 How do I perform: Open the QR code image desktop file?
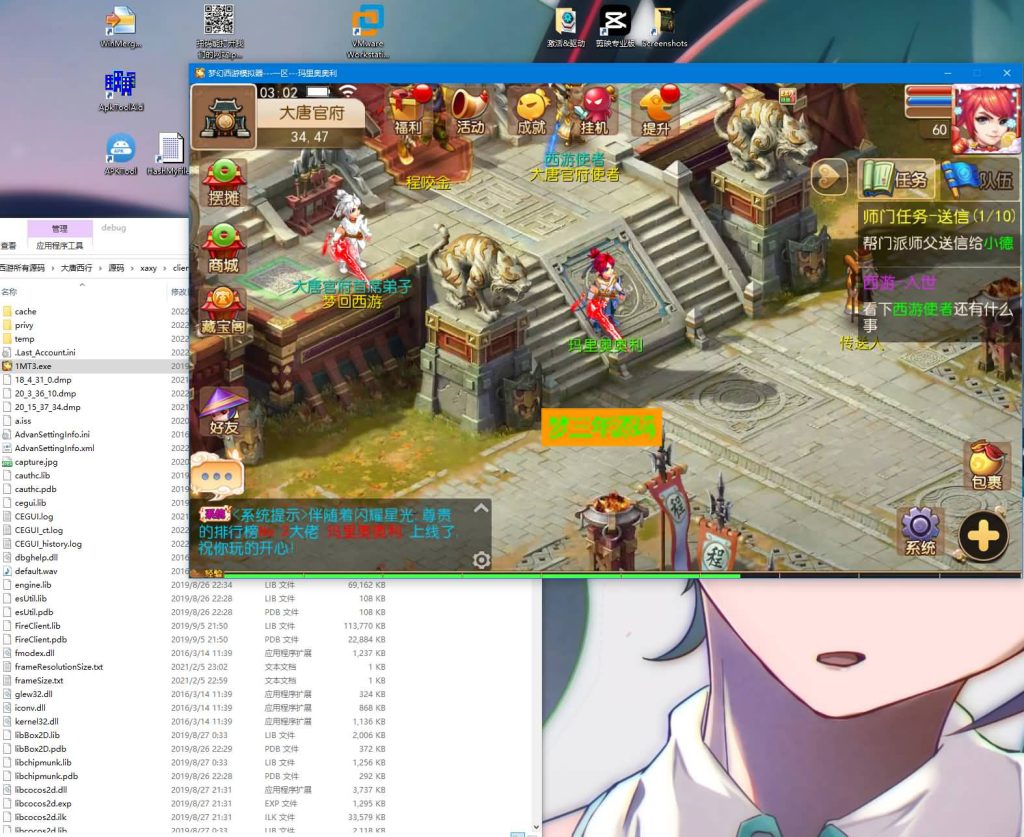(x=219, y=31)
